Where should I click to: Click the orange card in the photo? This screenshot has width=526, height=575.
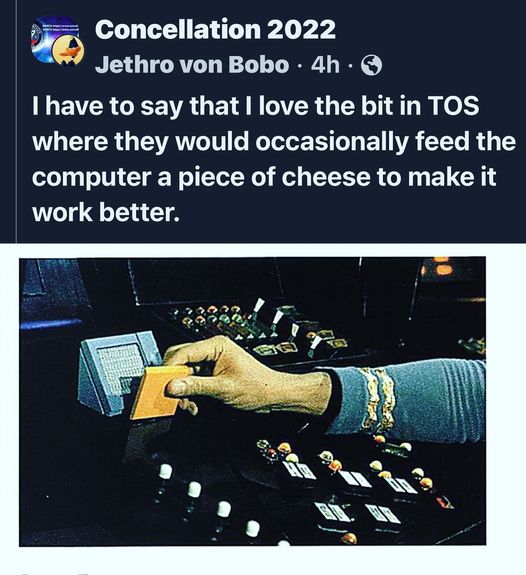[159, 392]
